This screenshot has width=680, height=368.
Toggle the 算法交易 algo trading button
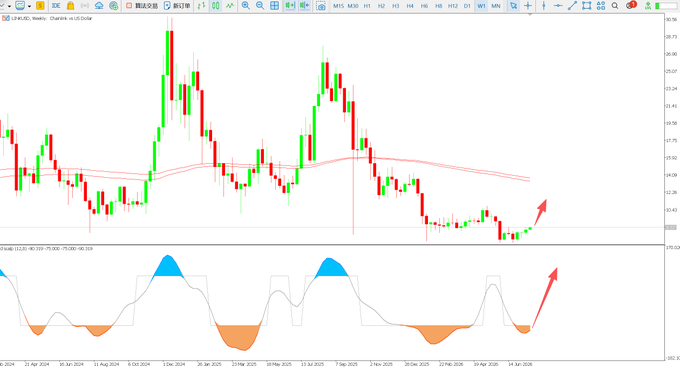pos(142,6)
